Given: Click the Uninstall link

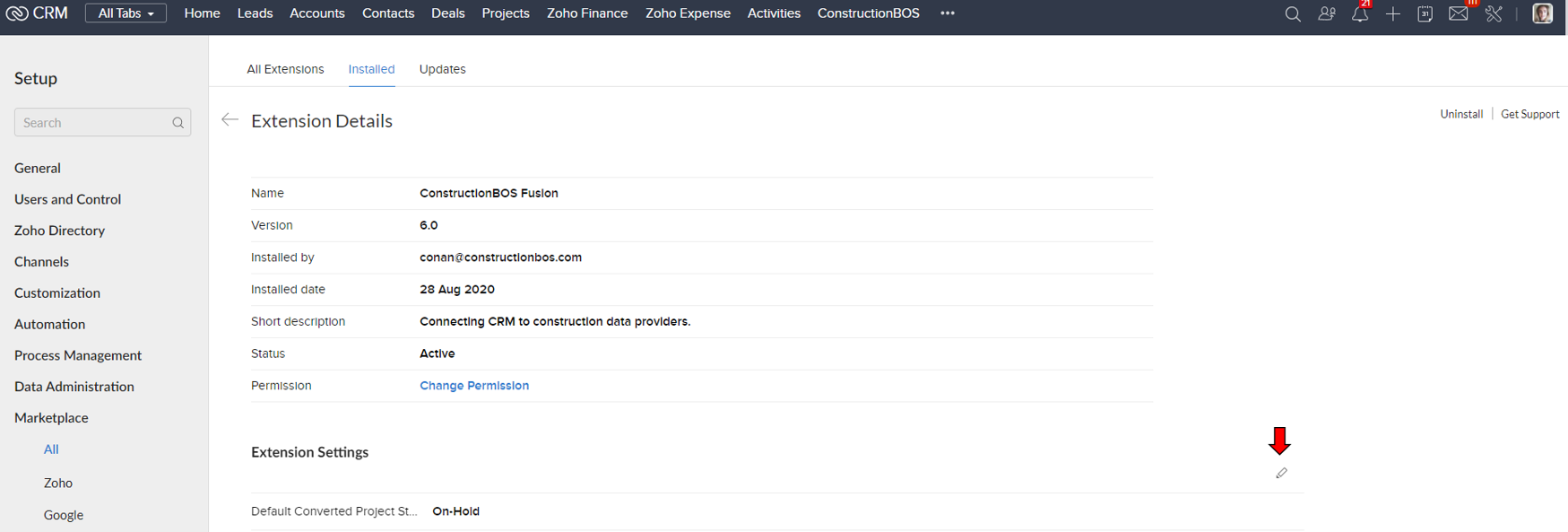Looking at the screenshot, I should (1461, 114).
